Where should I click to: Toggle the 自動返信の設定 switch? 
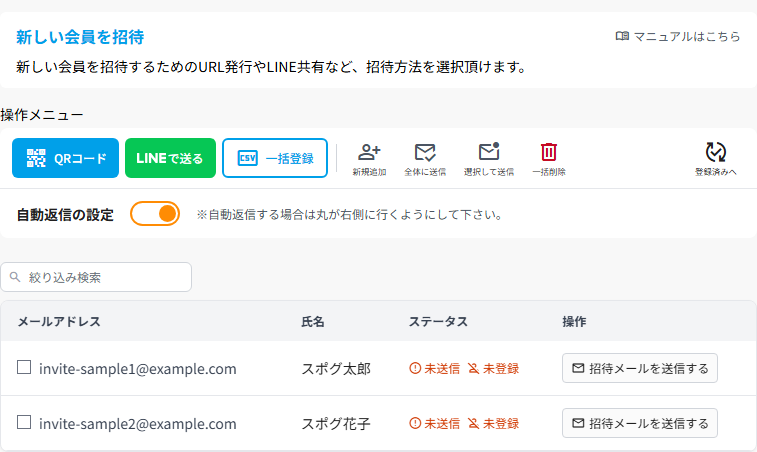(x=155, y=214)
